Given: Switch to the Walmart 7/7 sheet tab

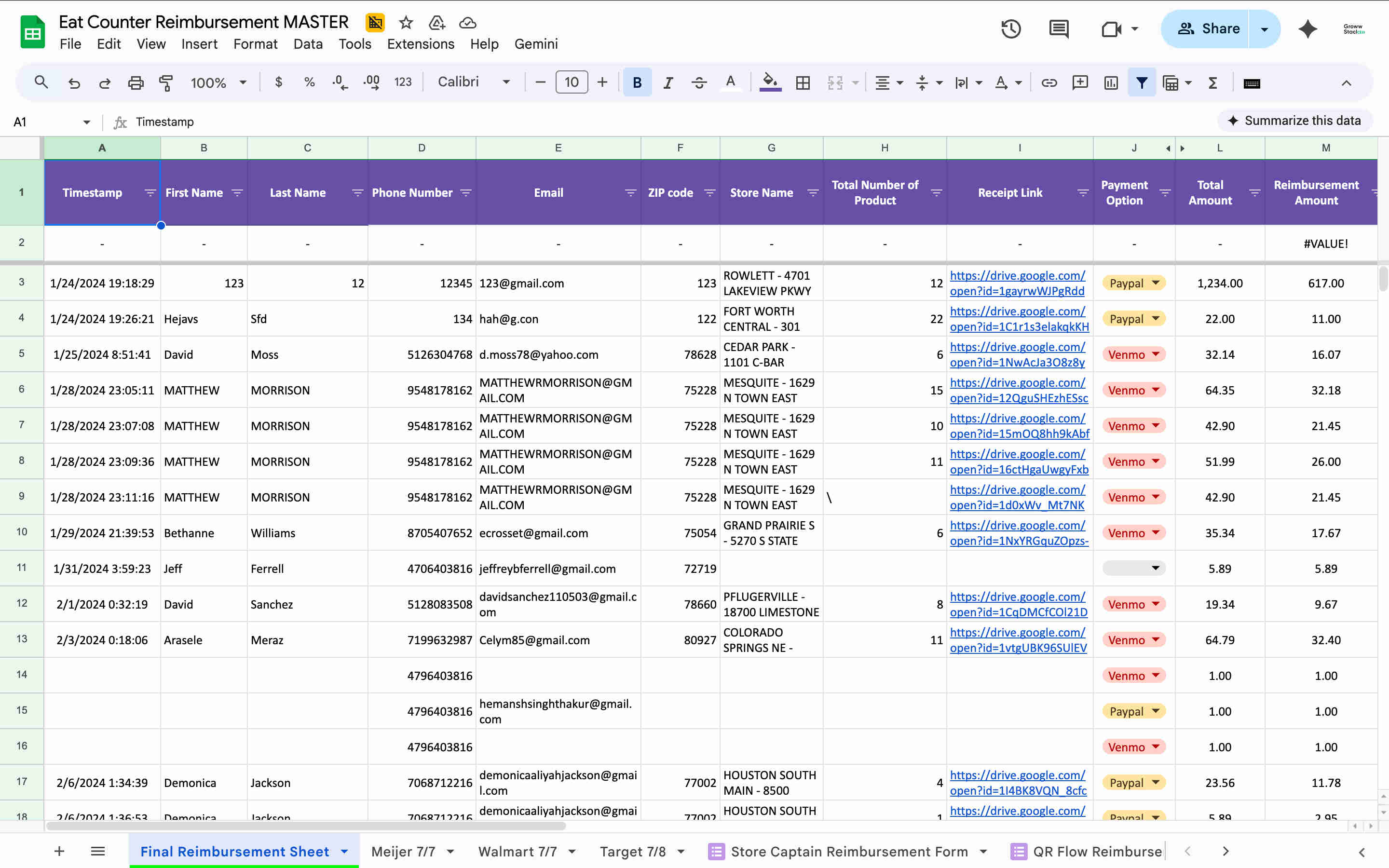Looking at the screenshot, I should click(x=526, y=851).
